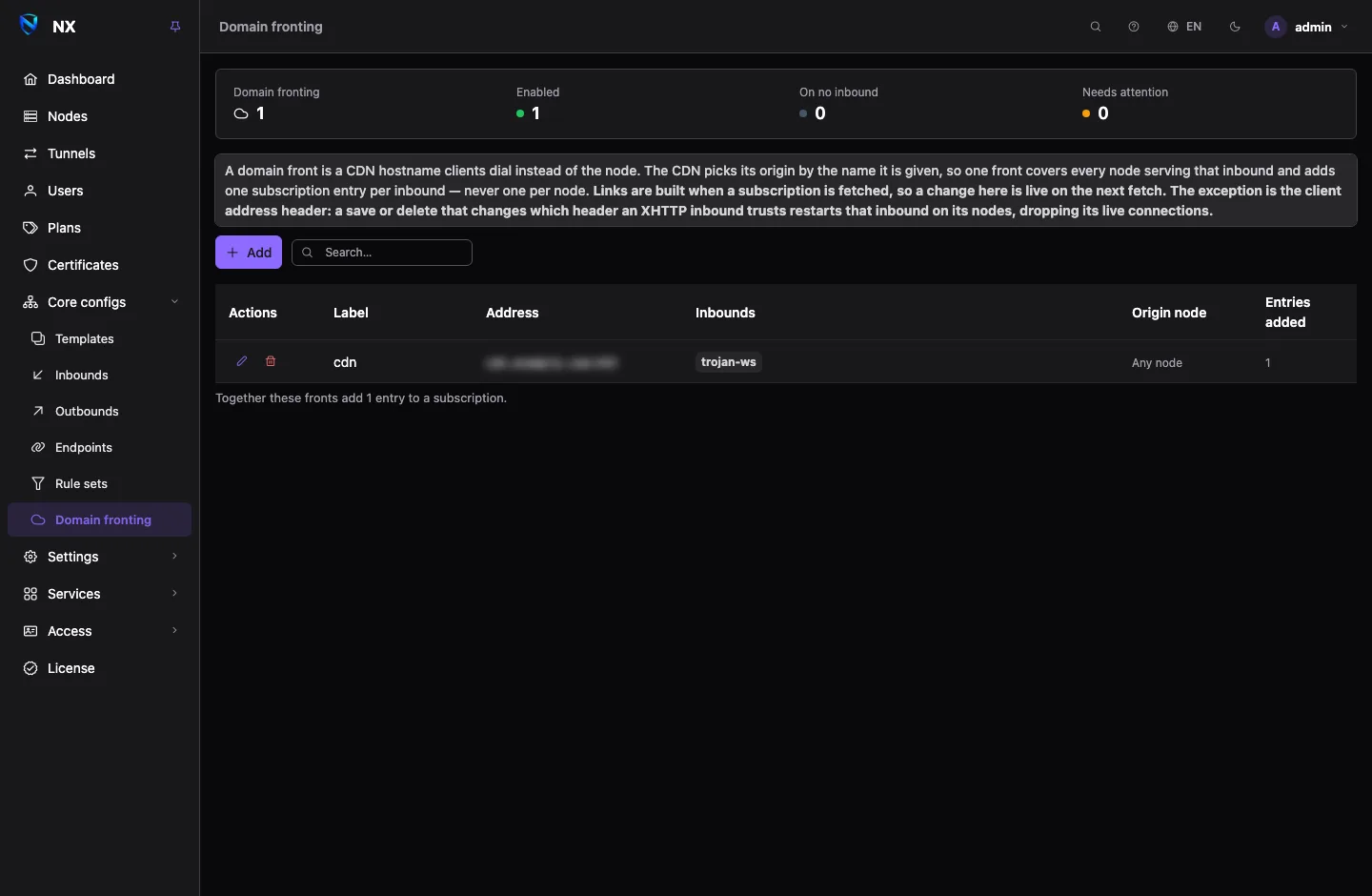This screenshot has height=896, width=1372.
Task: Toggle dark mode with the moon icon
Action: 1235,27
